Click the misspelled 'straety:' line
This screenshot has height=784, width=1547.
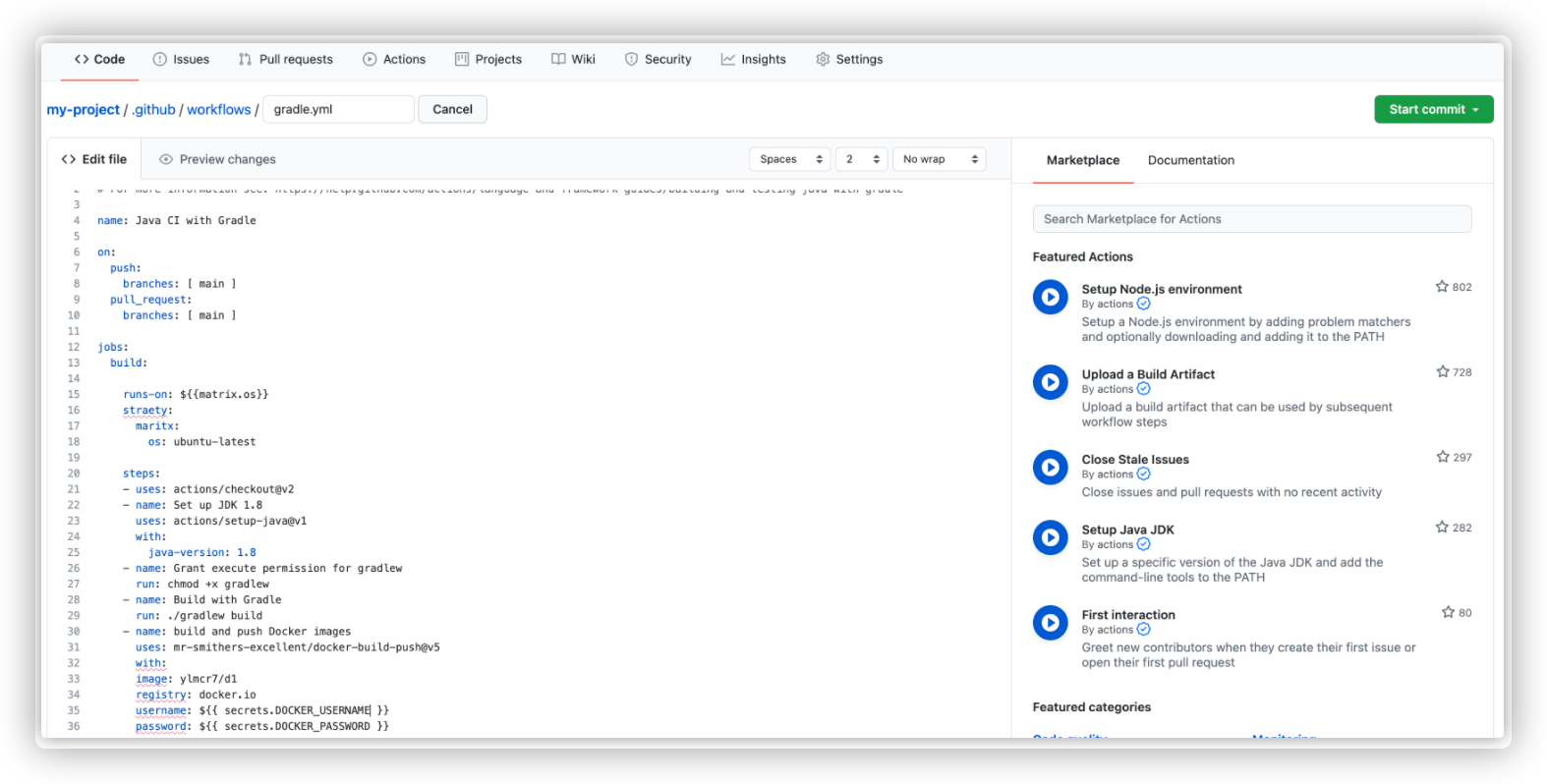click(147, 411)
